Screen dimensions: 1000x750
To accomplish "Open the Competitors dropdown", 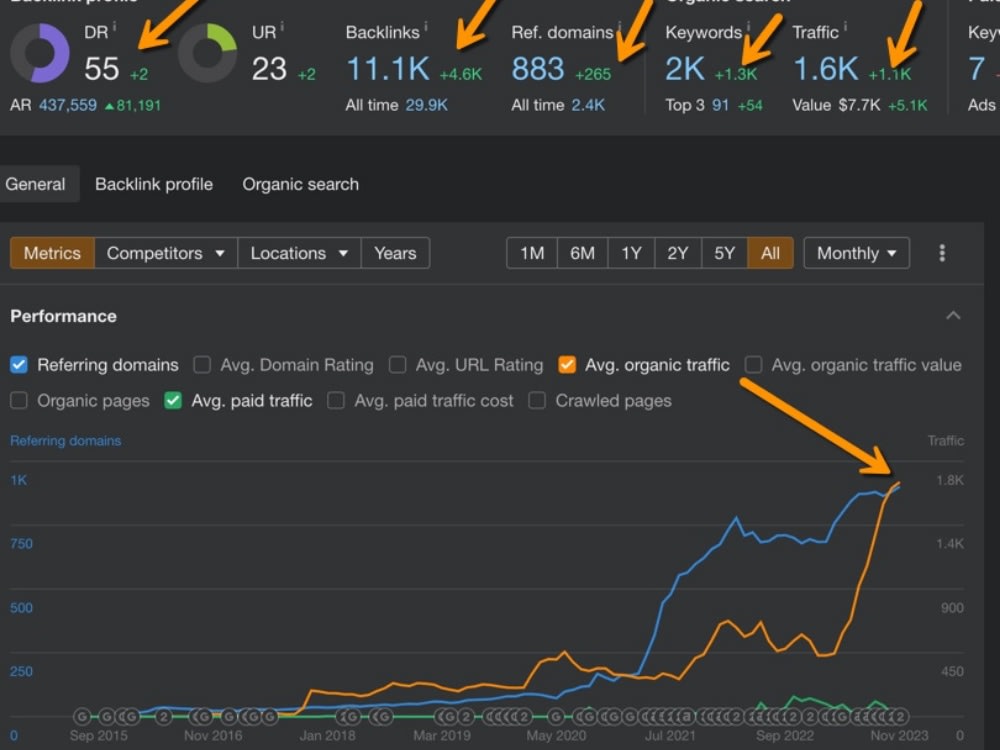I will tap(166, 253).
